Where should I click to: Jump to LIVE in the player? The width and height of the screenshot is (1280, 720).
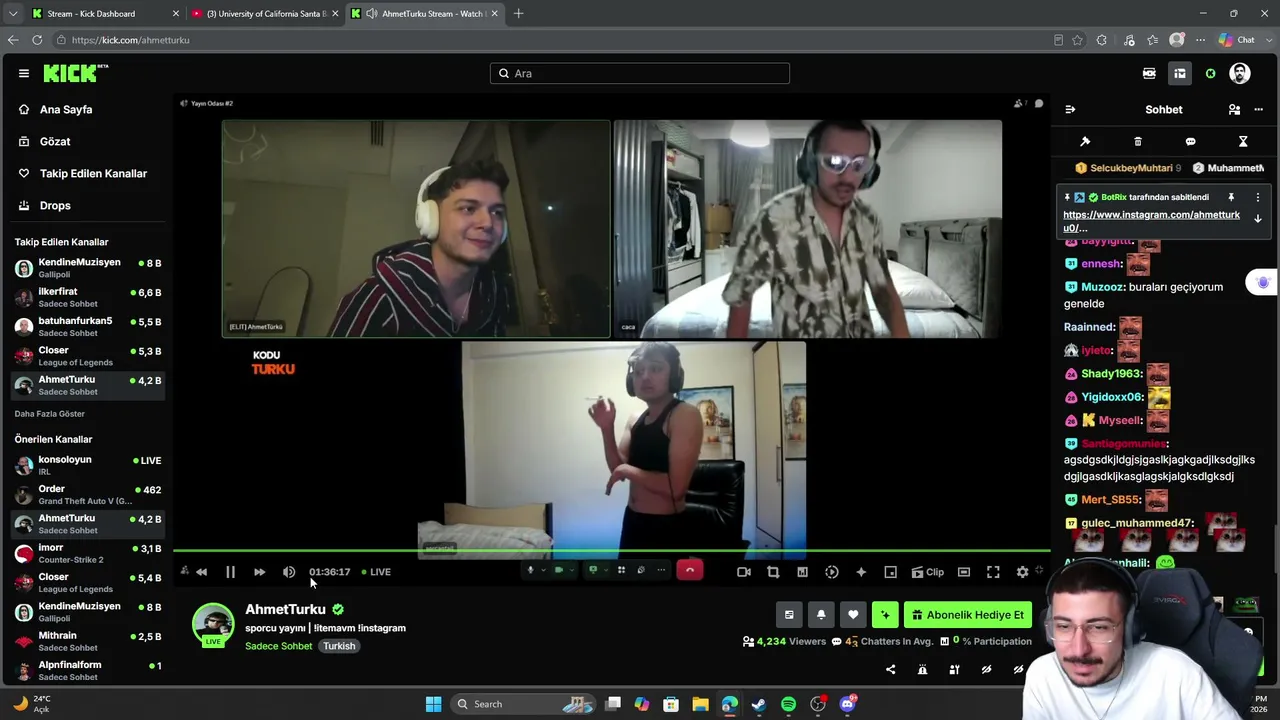pos(376,572)
